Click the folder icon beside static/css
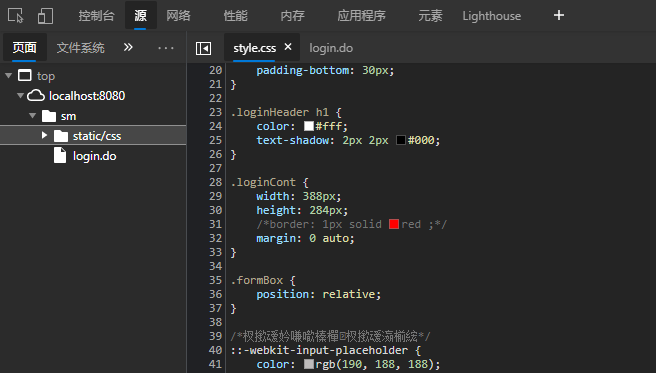 pos(61,136)
